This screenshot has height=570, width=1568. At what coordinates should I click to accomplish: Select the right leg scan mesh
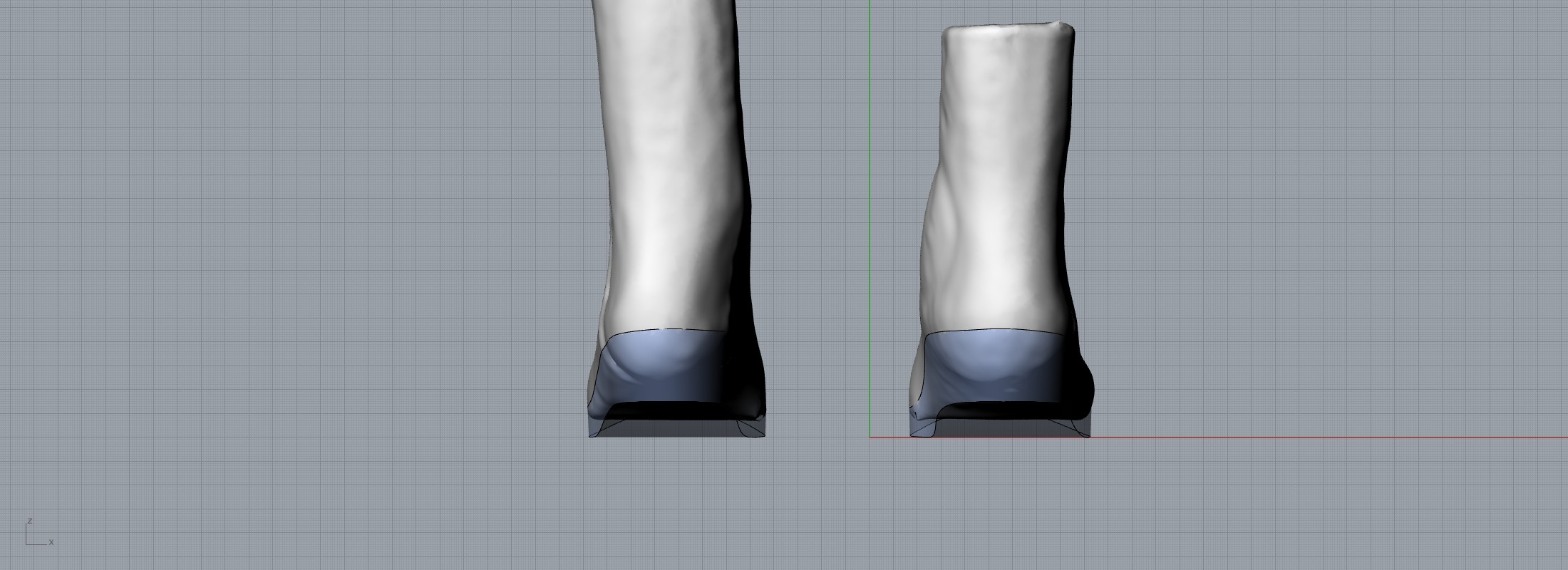pyautogui.click(x=998, y=178)
